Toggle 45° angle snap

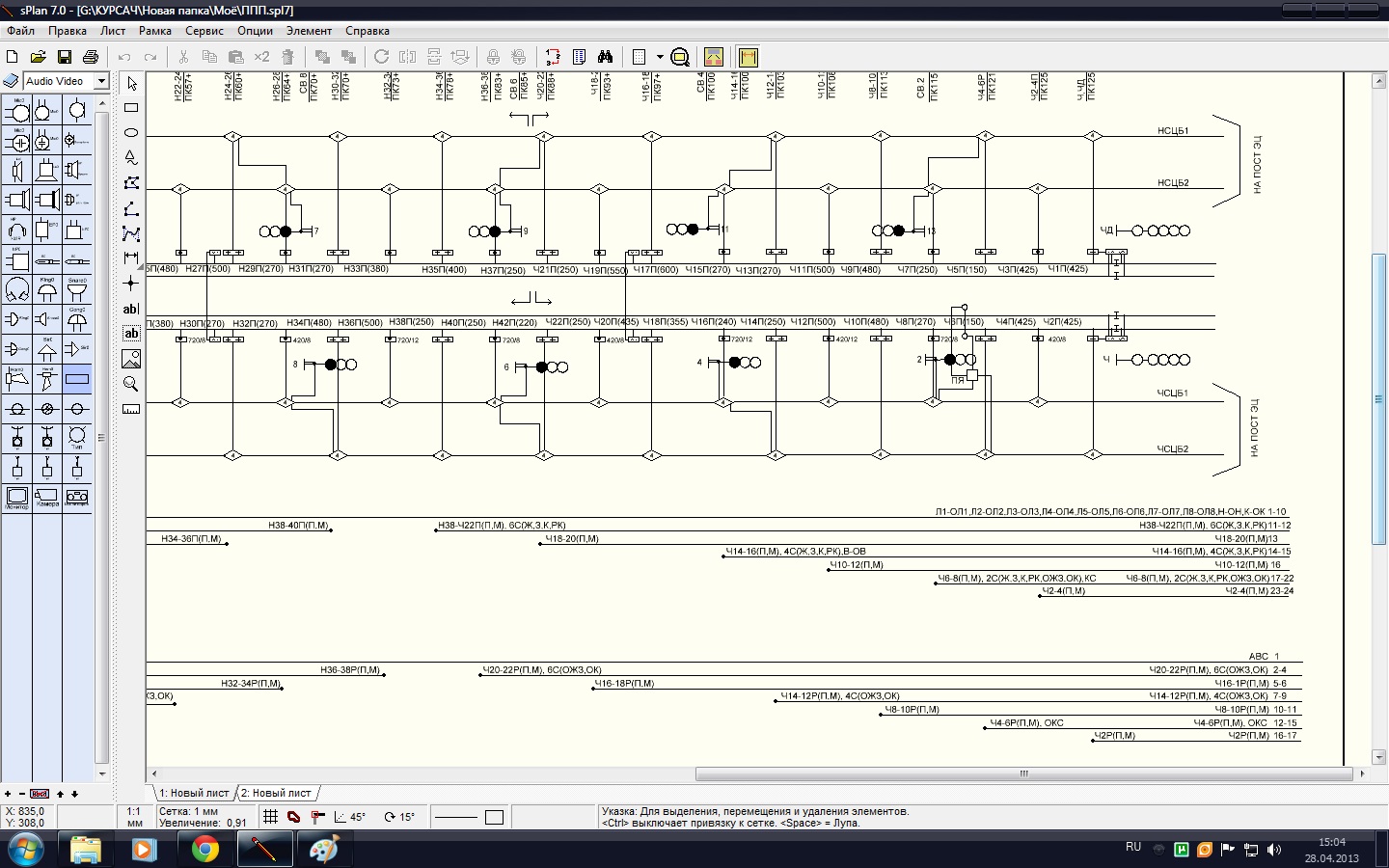pos(350,817)
